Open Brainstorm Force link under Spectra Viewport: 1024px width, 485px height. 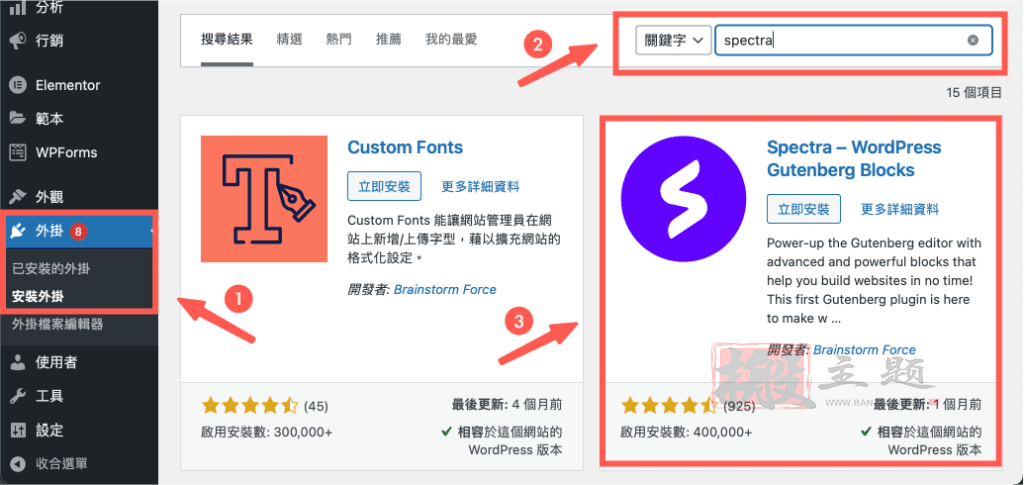click(x=864, y=350)
